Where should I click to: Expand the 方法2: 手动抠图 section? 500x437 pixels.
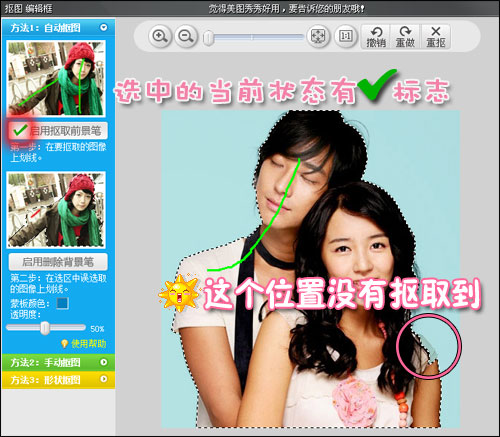(x=58, y=362)
